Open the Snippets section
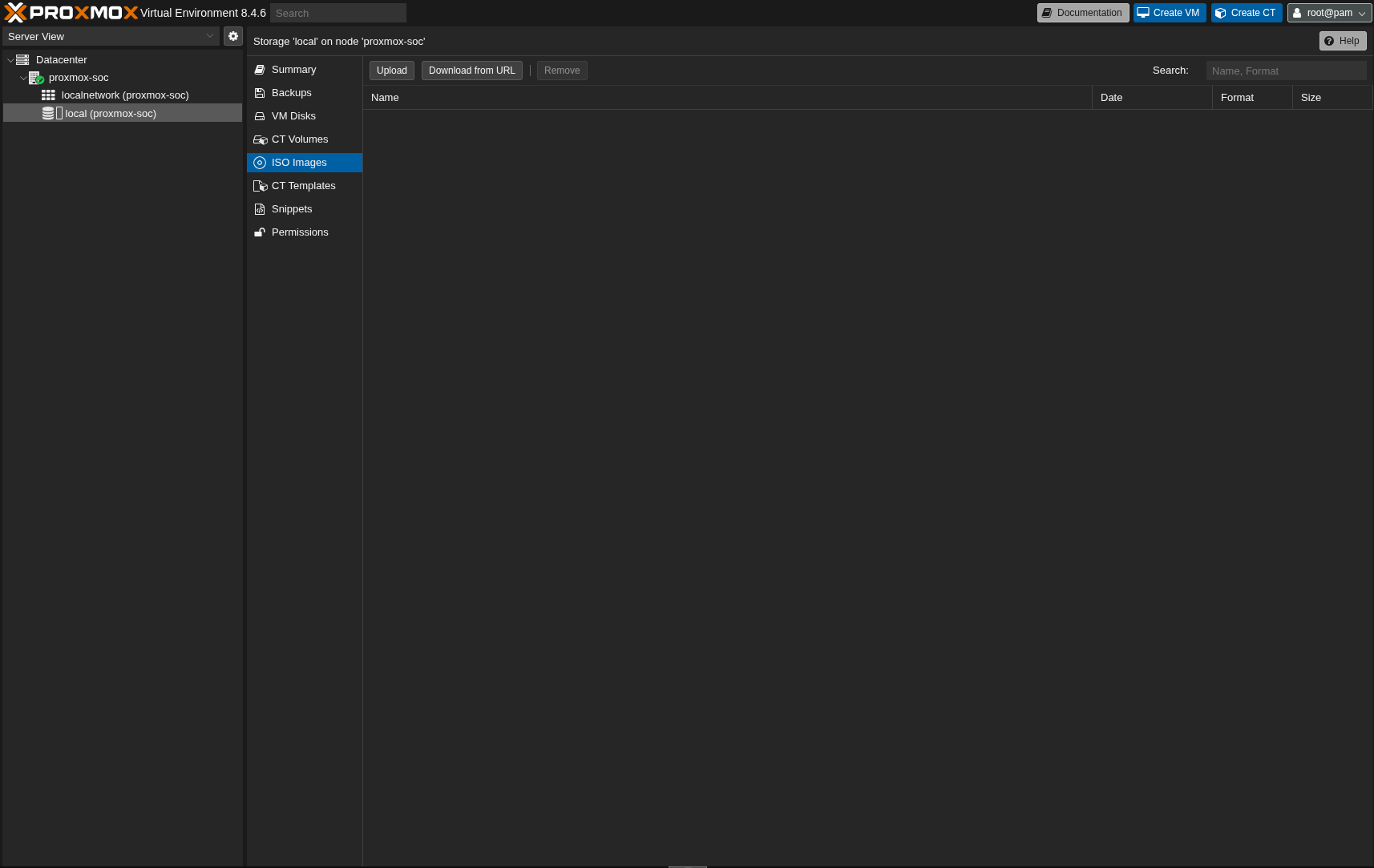 [x=292, y=209]
